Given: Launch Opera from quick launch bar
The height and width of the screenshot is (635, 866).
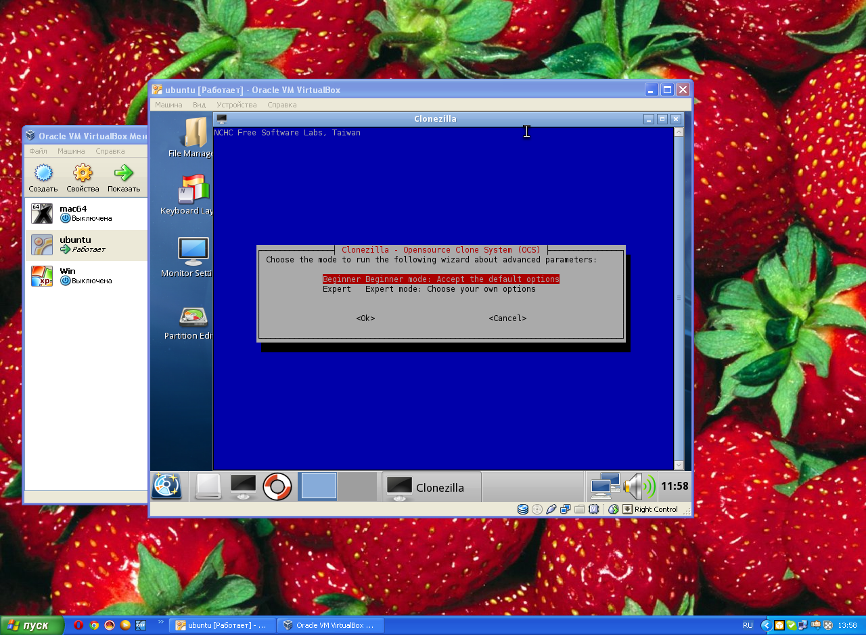Looking at the screenshot, I should [x=78, y=625].
